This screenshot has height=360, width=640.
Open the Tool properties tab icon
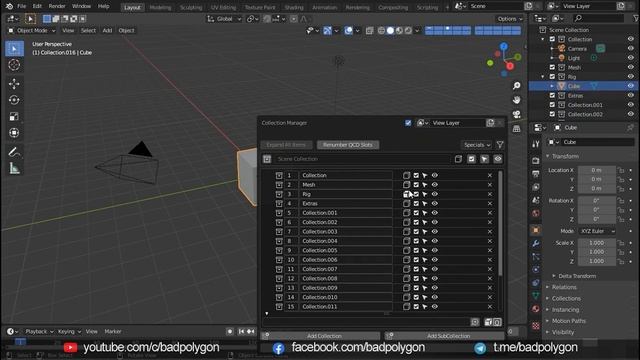click(536, 144)
